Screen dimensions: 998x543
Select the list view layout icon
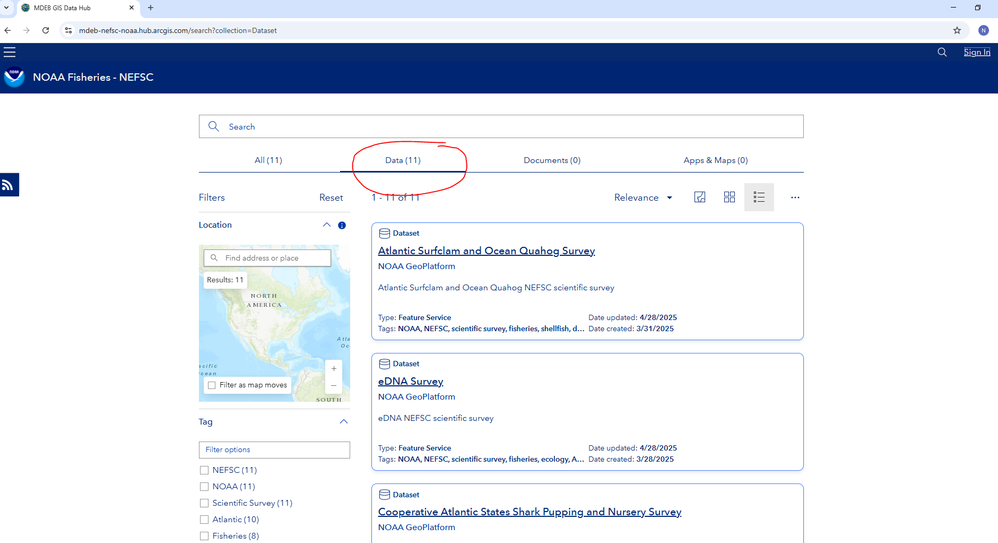tap(759, 197)
